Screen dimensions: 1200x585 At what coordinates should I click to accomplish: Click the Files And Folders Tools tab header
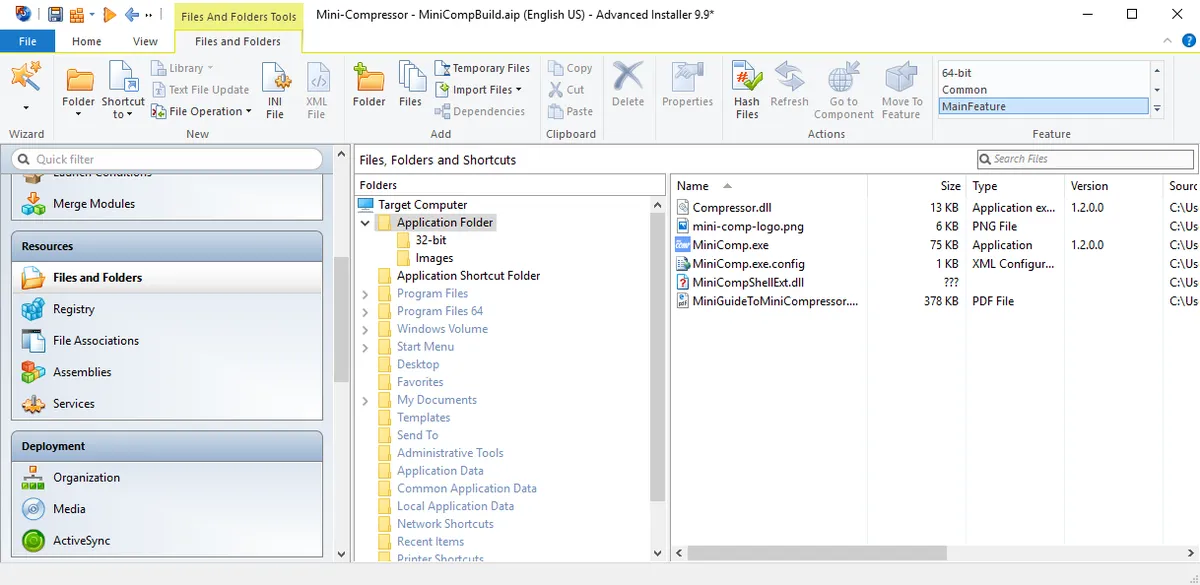[x=238, y=16]
